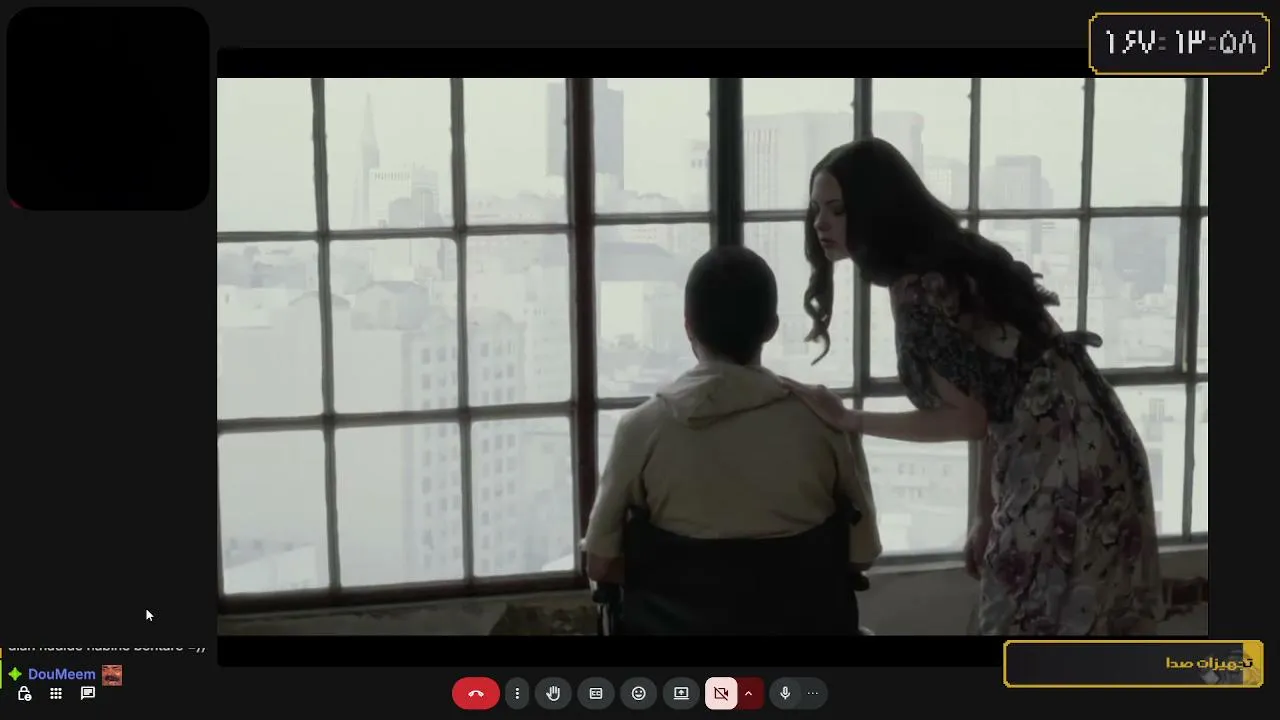Image resolution: width=1280 pixels, height=720 pixels.
Task: Open the emoji reactions picker
Action: 639,693
